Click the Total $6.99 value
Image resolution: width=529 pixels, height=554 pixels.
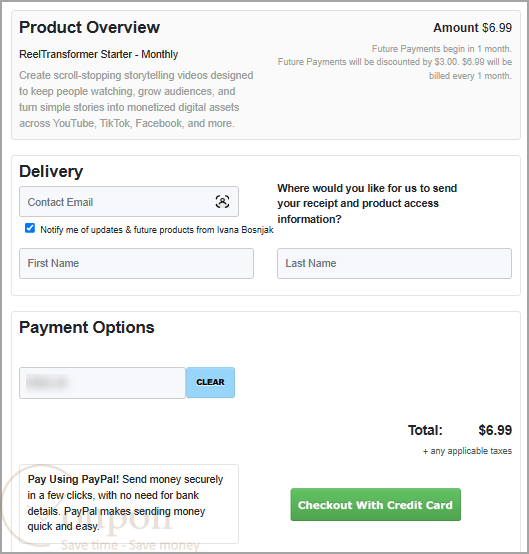pos(495,430)
